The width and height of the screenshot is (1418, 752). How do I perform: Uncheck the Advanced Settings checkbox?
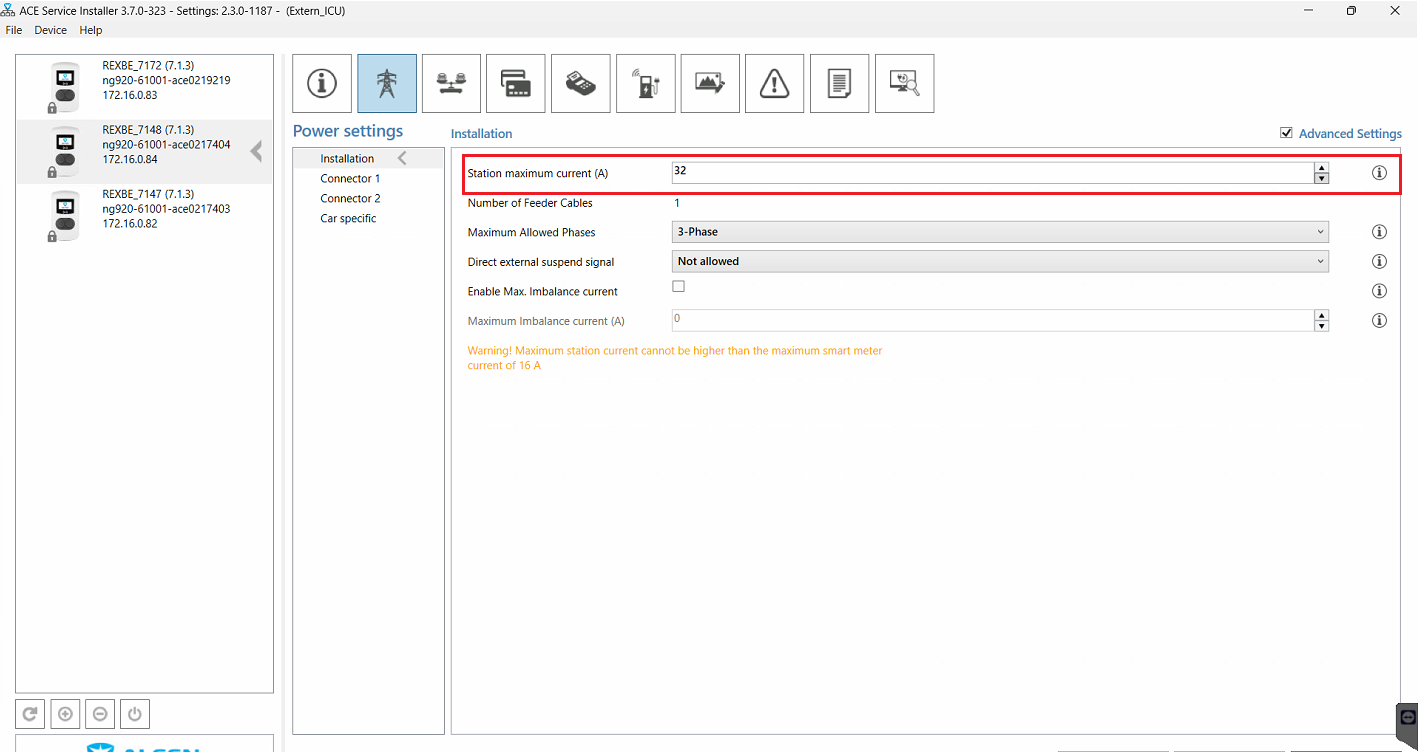pyautogui.click(x=1286, y=133)
